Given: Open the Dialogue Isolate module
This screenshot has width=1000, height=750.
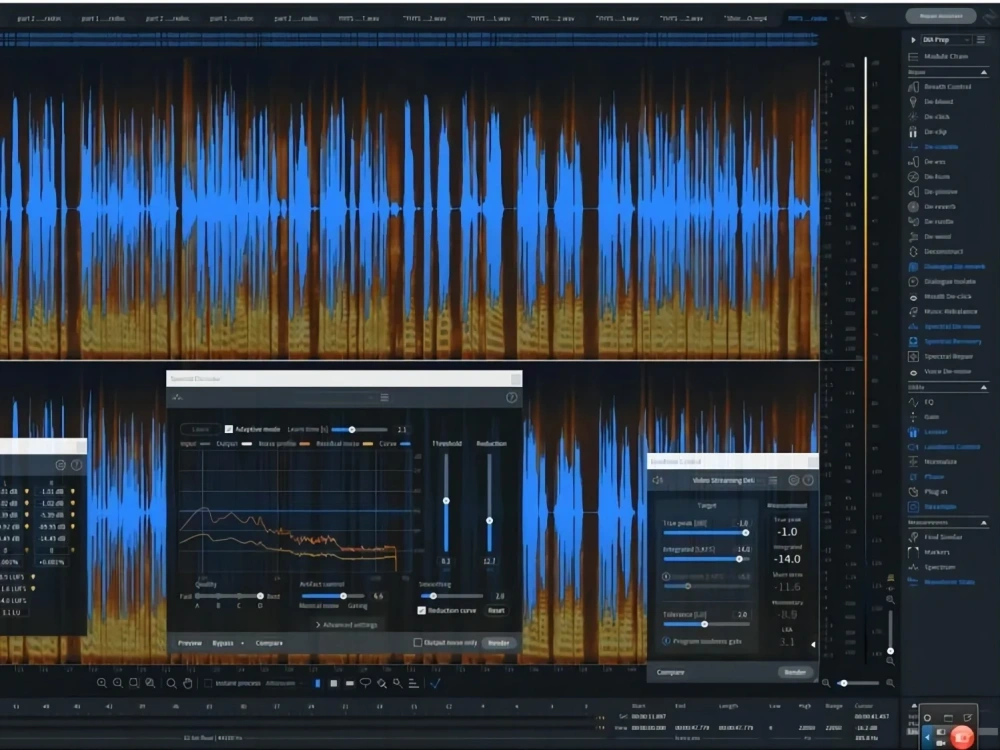Looking at the screenshot, I should 942,281.
